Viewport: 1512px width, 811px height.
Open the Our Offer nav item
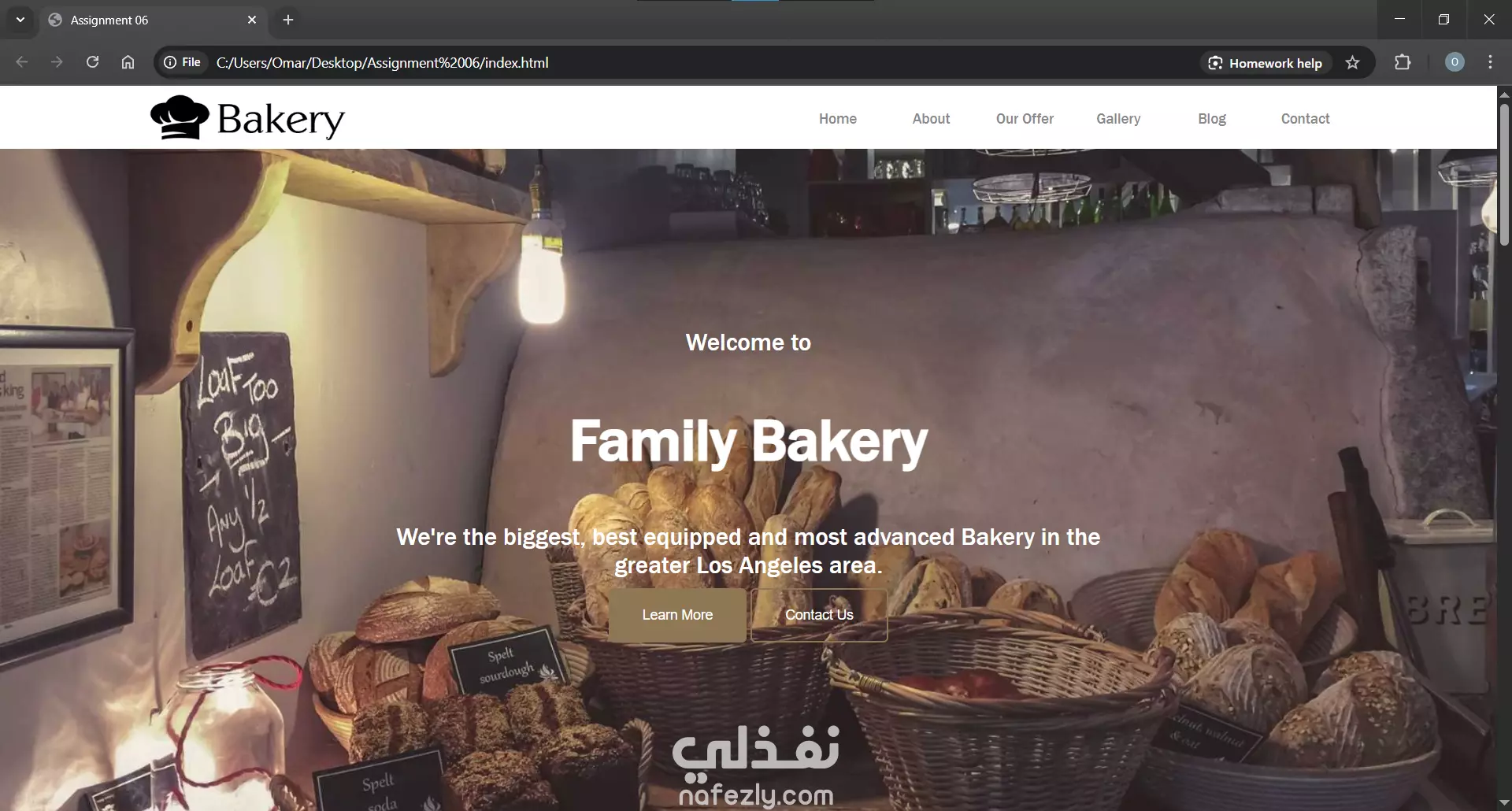tap(1025, 119)
